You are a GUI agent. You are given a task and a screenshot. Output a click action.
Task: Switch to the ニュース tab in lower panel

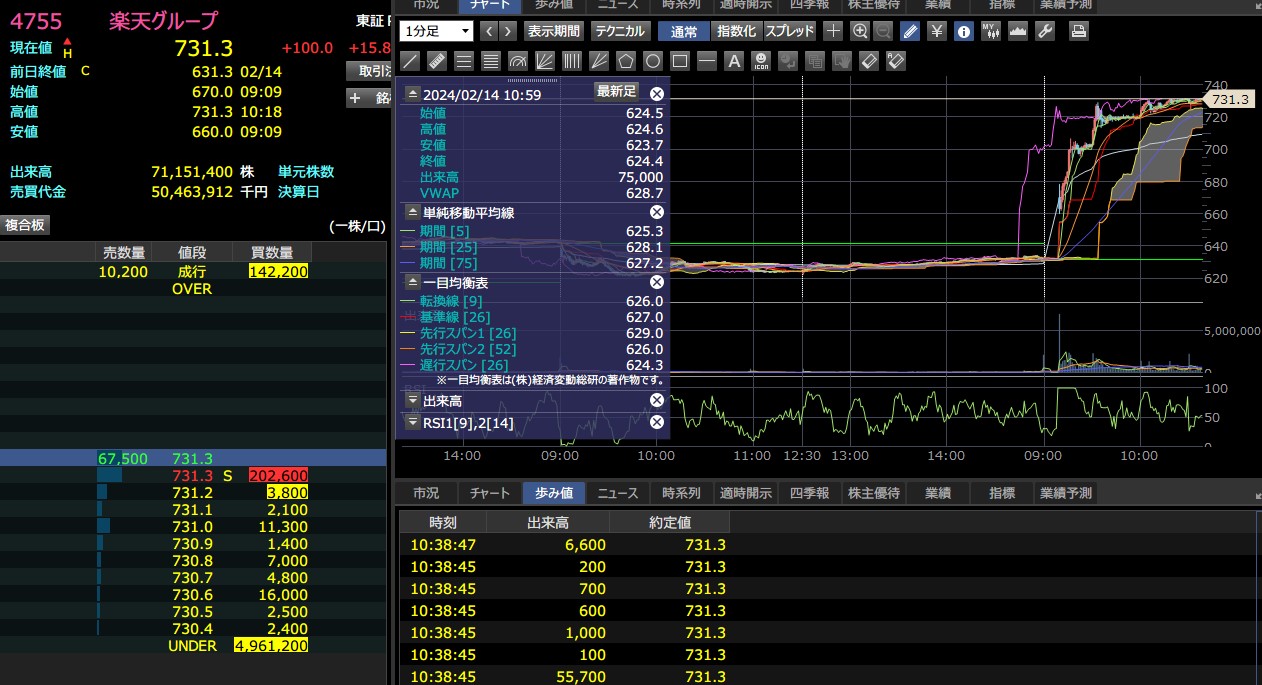pyautogui.click(x=618, y=493)
